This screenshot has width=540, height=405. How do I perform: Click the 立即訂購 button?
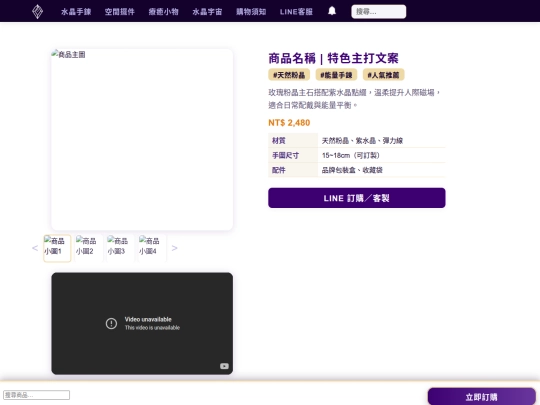(x=481, y=397)
